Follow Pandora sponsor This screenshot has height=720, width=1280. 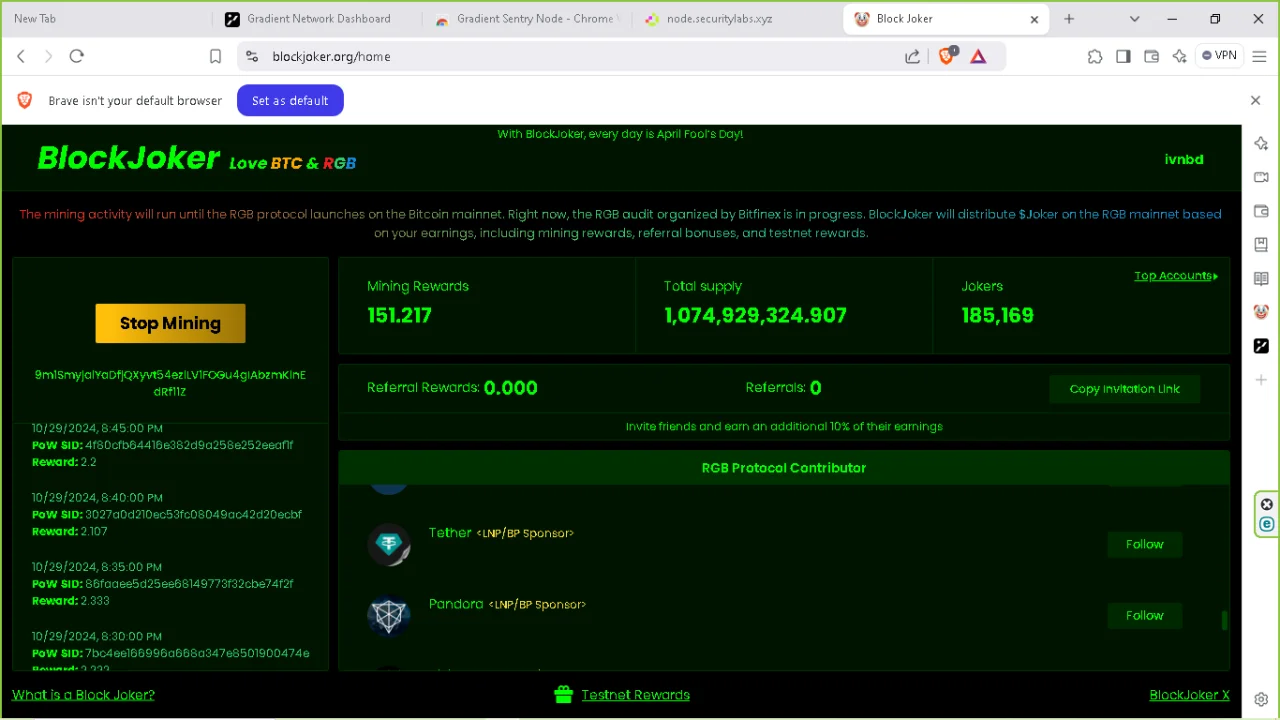(x=1145, y=615)
